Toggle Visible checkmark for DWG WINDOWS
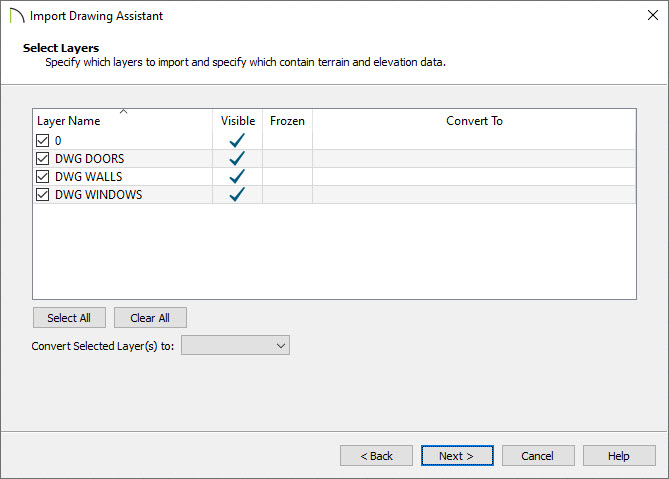Screen dimensions: 669x479 pos(237,195)
